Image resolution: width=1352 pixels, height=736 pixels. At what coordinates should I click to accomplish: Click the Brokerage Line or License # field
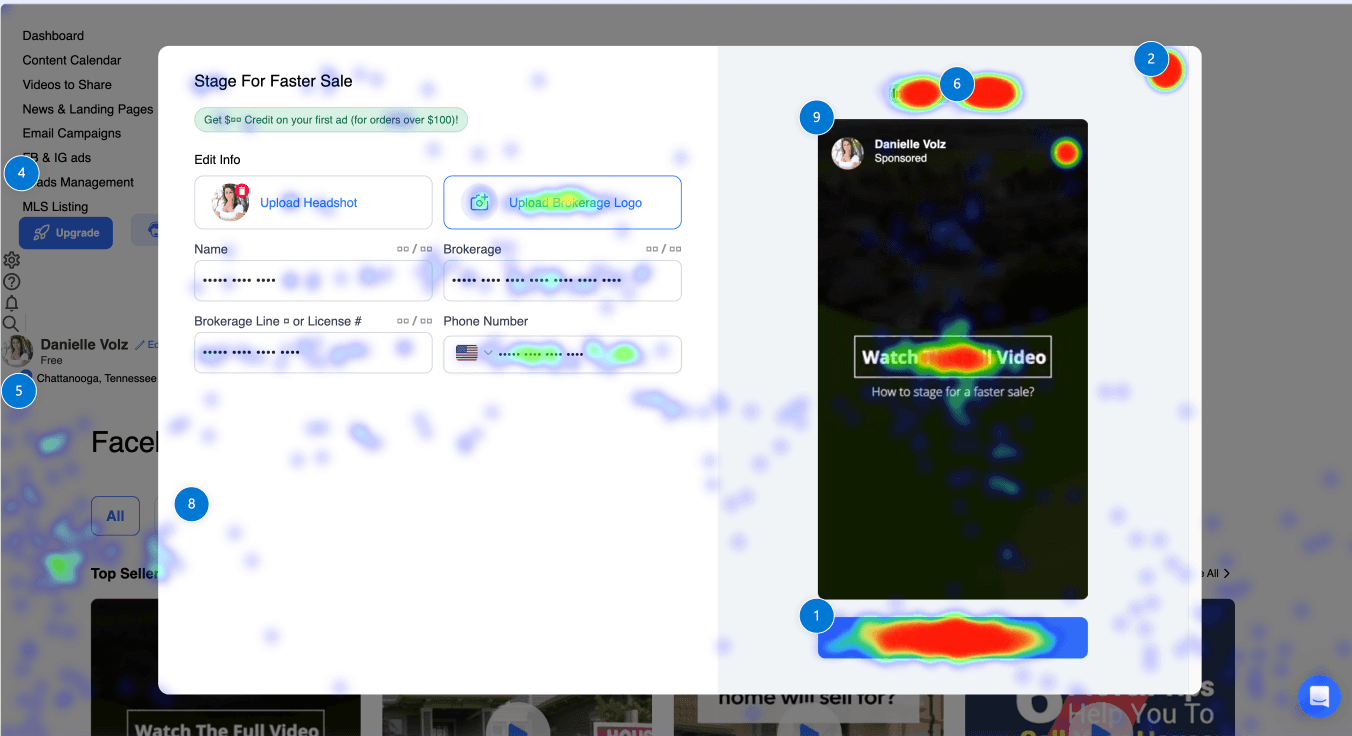(313, 353)
